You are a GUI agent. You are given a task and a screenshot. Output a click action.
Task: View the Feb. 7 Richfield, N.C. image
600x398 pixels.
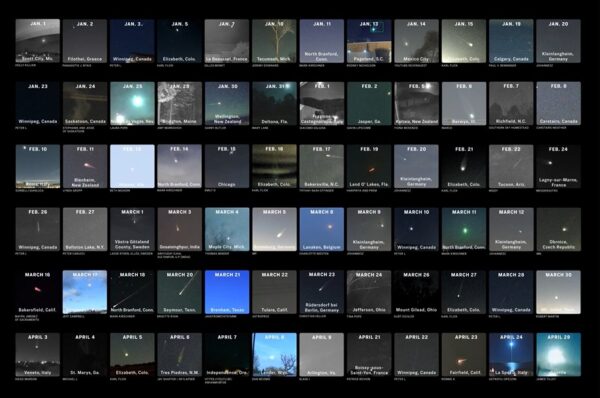pyautogui.click(x=511, y=103)
